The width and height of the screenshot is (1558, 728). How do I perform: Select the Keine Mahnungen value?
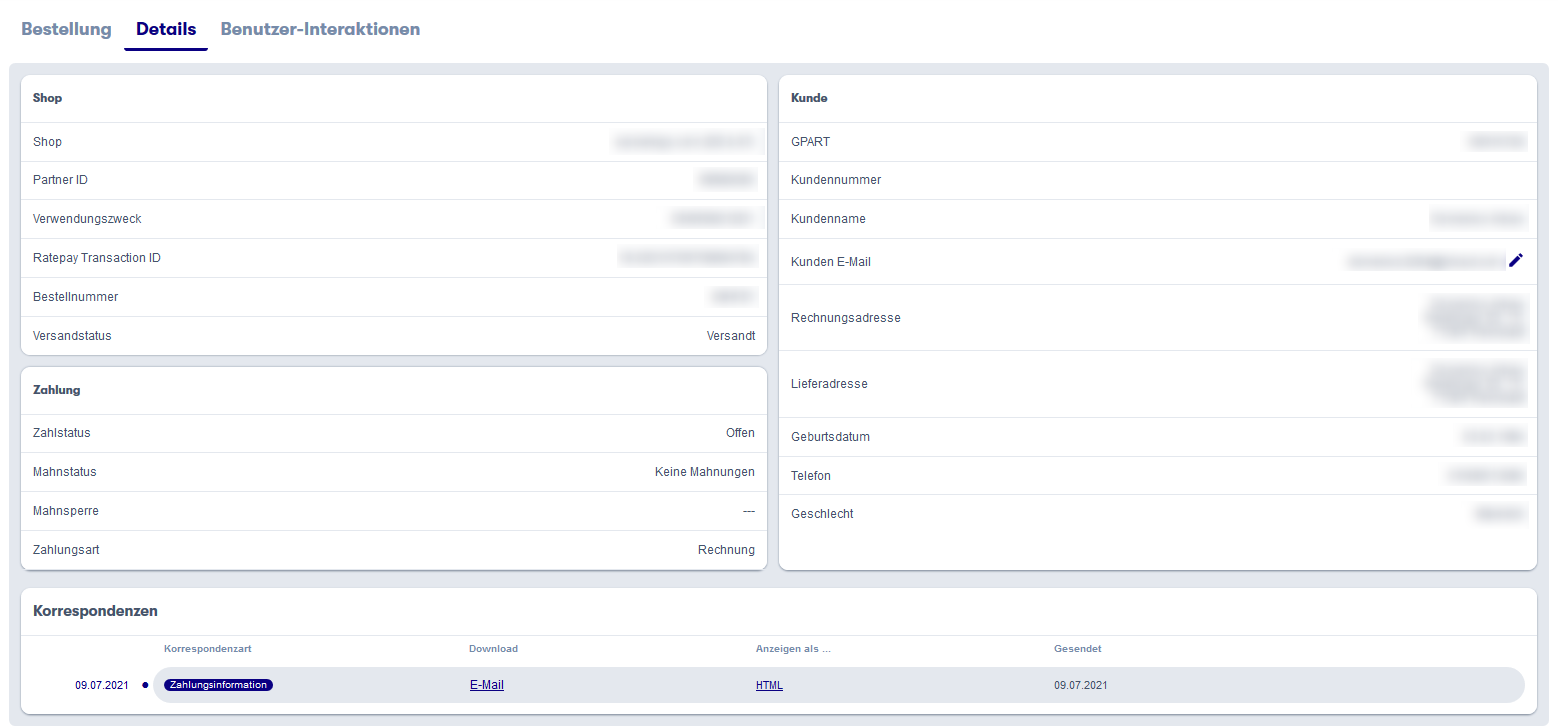point(704,472)
